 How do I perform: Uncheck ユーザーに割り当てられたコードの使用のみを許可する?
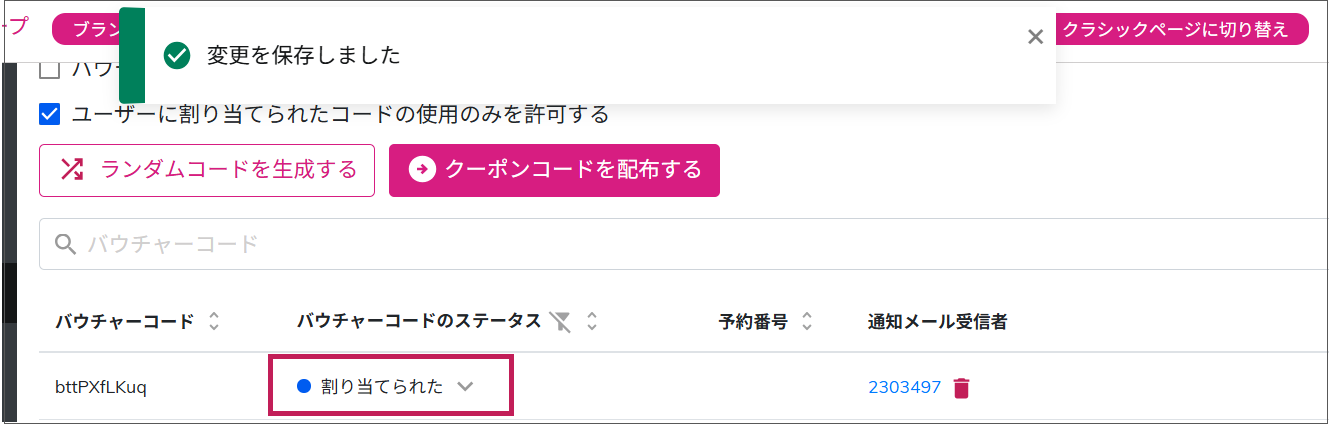pos(49,114)
